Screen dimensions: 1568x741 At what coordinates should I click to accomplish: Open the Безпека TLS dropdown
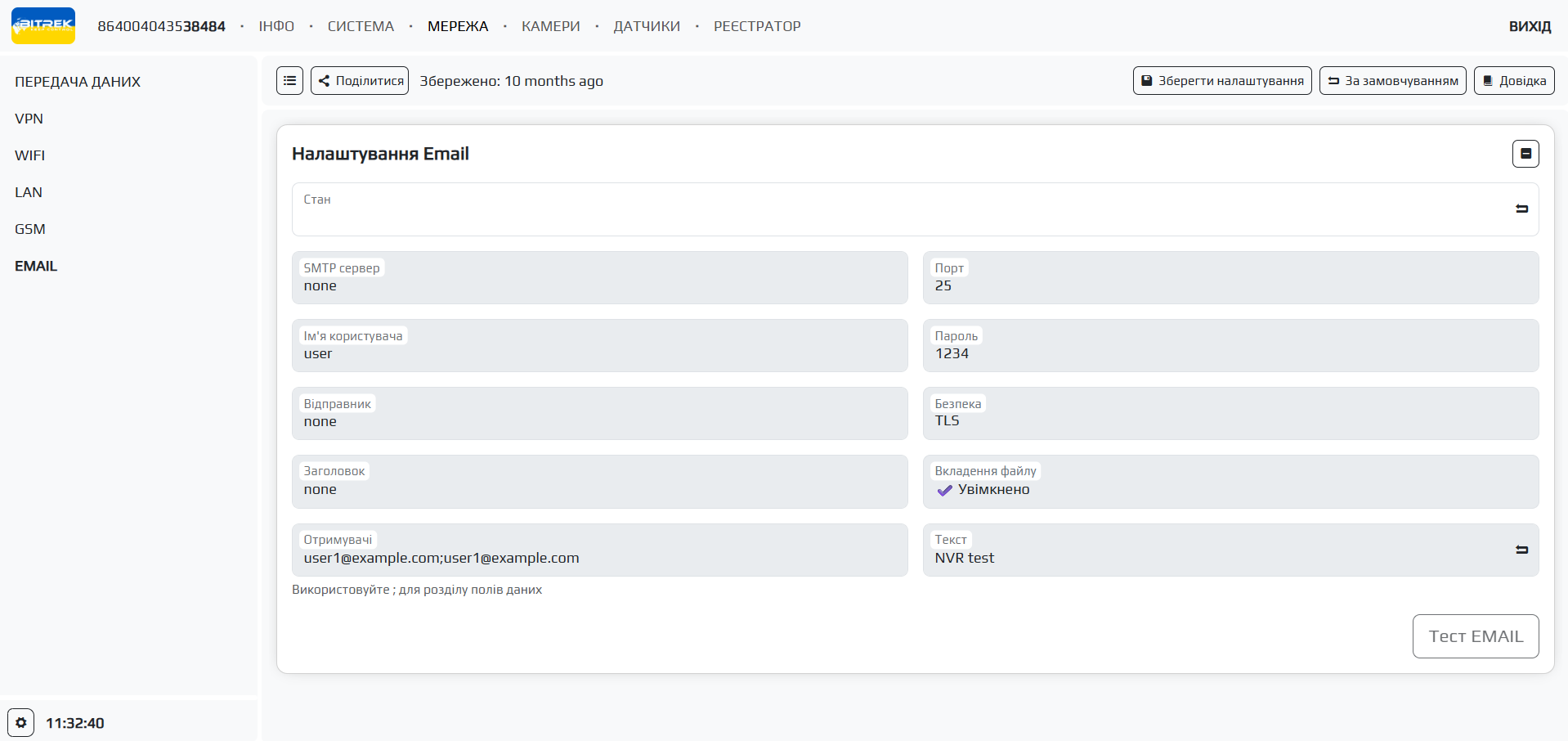tap(1230, 421)
